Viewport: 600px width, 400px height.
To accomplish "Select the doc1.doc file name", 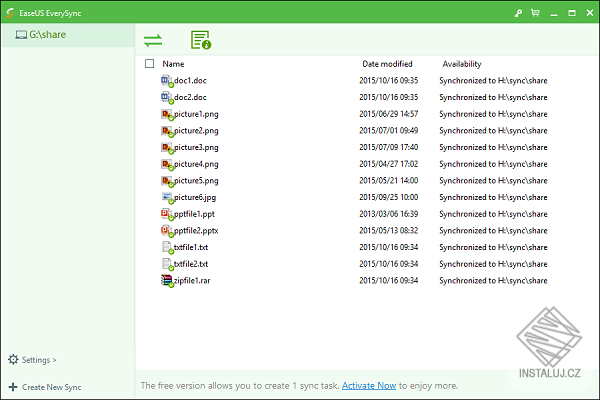I will click(190, 81).
